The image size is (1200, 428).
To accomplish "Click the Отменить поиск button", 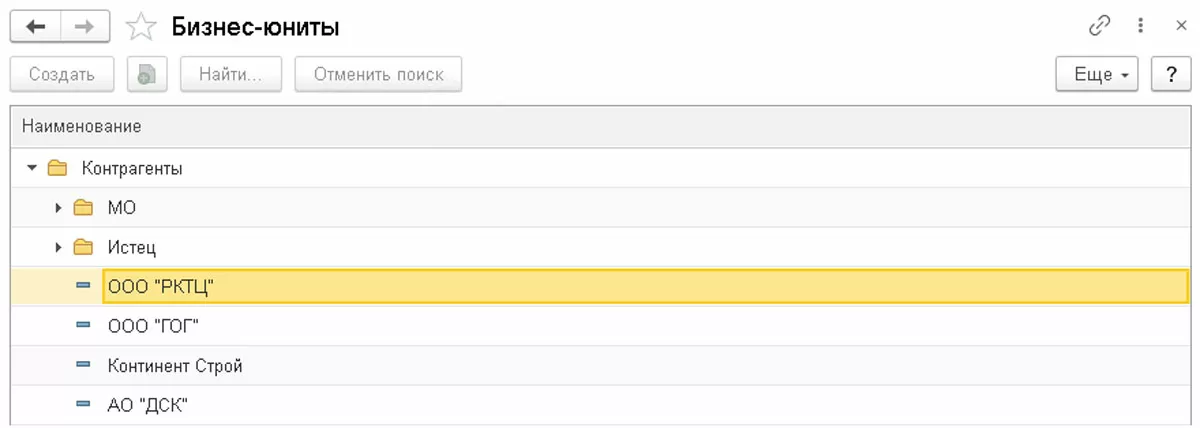I will [x=378, y=75].
